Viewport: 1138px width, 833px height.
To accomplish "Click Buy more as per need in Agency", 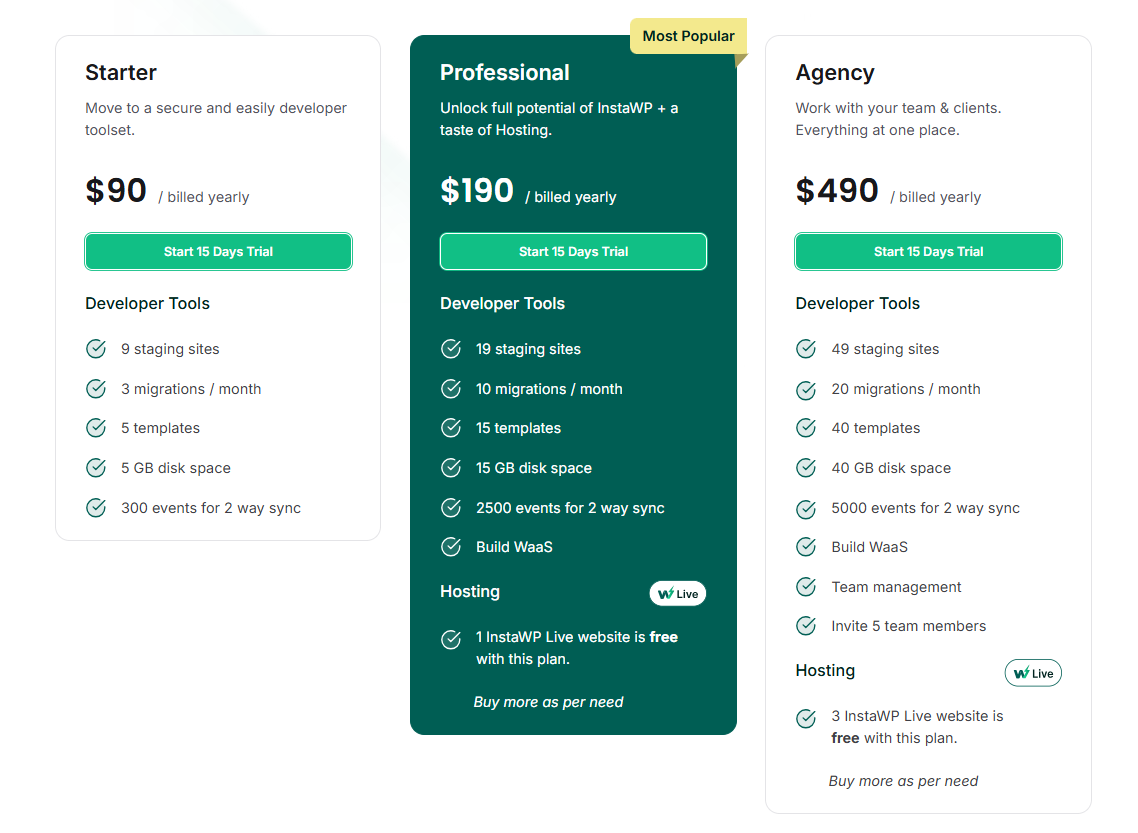I will click(x=903, y=781).
